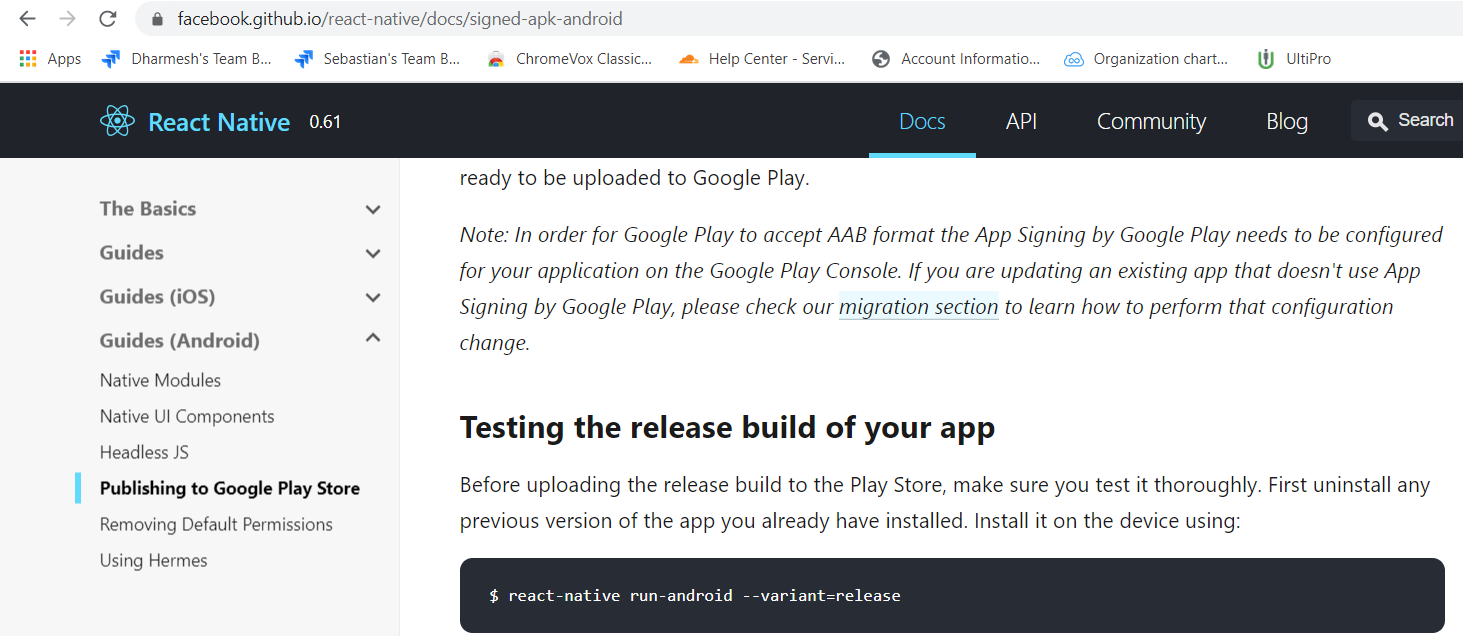Open the Blog section
This screenshot has width=1463, height=636.
1286,121
